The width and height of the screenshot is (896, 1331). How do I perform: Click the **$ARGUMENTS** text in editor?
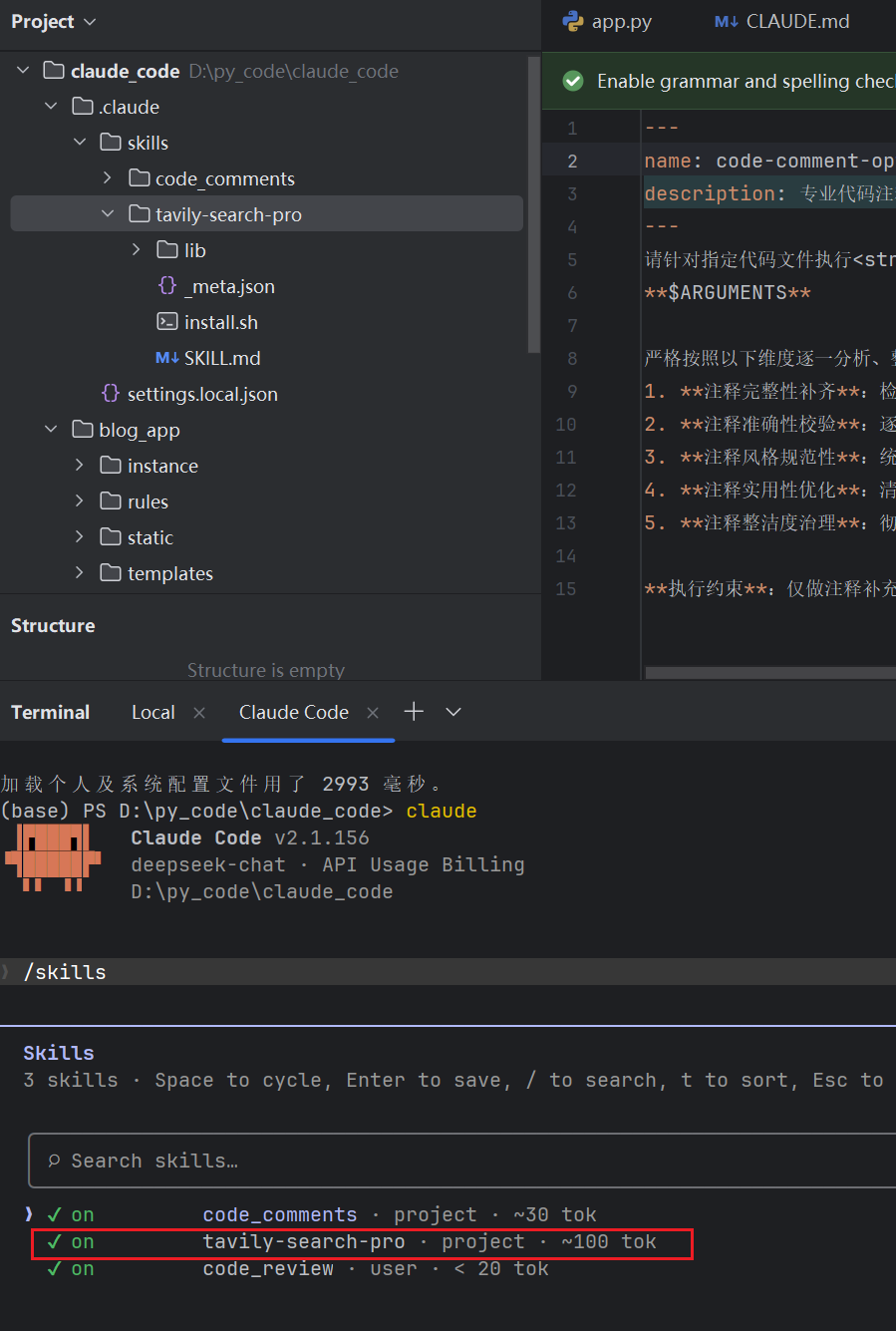728,292
